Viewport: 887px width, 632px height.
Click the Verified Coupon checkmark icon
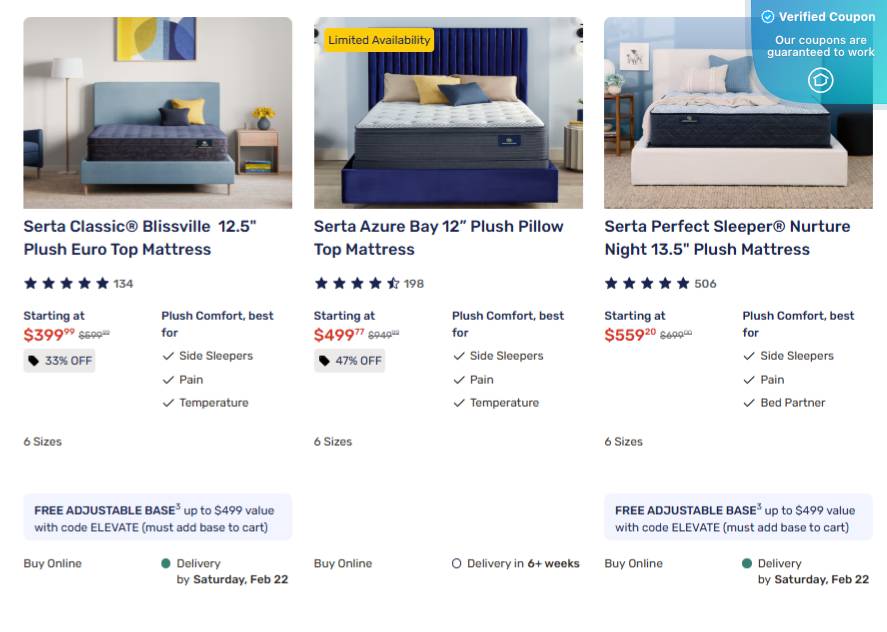(767, 17)
